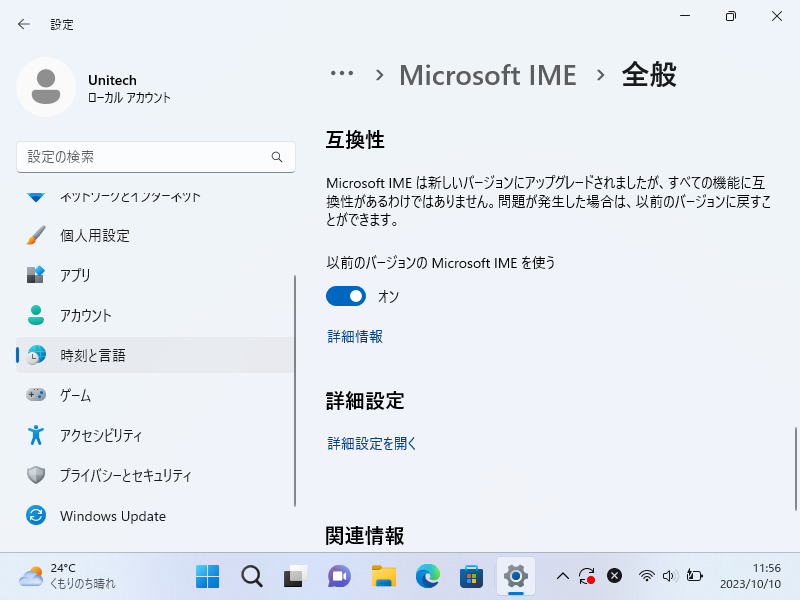
Task: Minimize the Settings window
Action: point(685,16)
